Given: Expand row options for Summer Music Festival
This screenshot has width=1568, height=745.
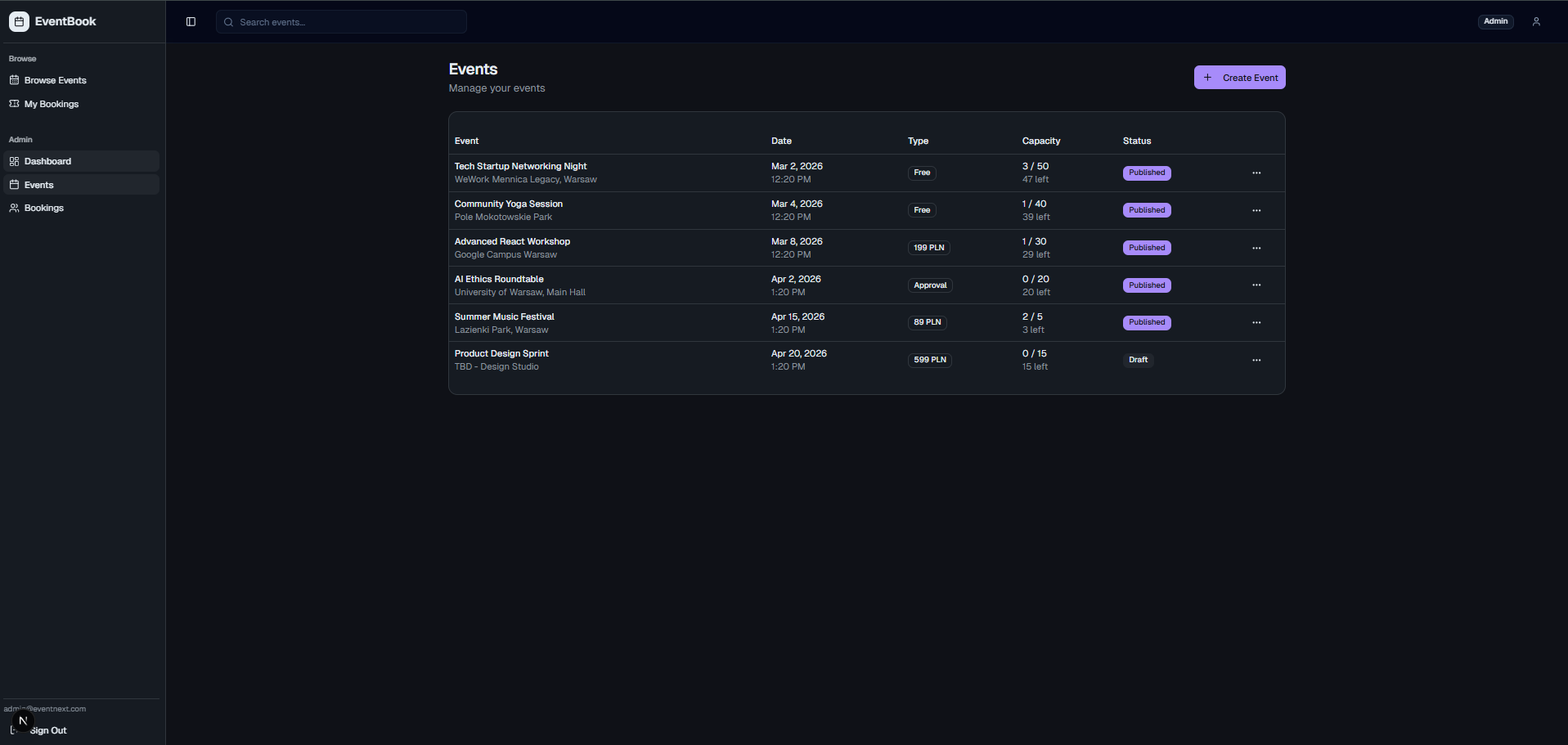Looking at the screenshot, I should [1256, 323].
